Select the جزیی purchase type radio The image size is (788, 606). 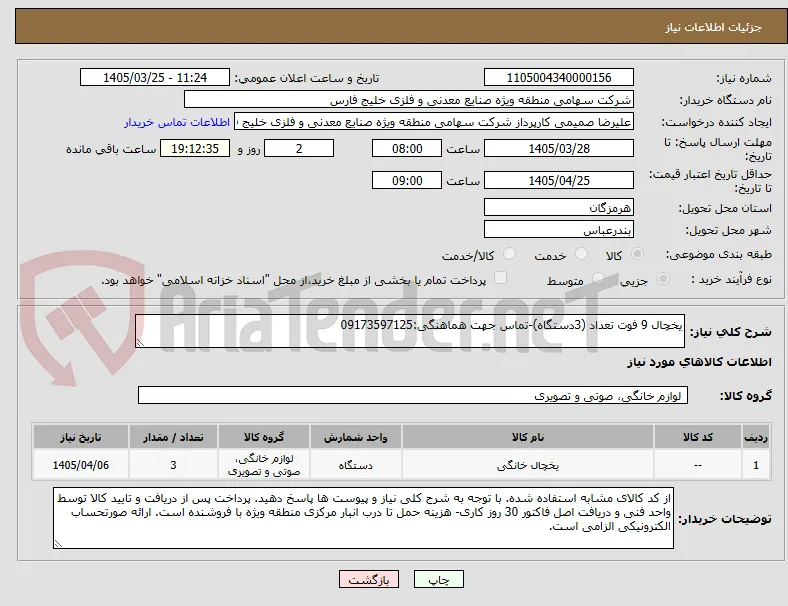[x=663, y=278]
